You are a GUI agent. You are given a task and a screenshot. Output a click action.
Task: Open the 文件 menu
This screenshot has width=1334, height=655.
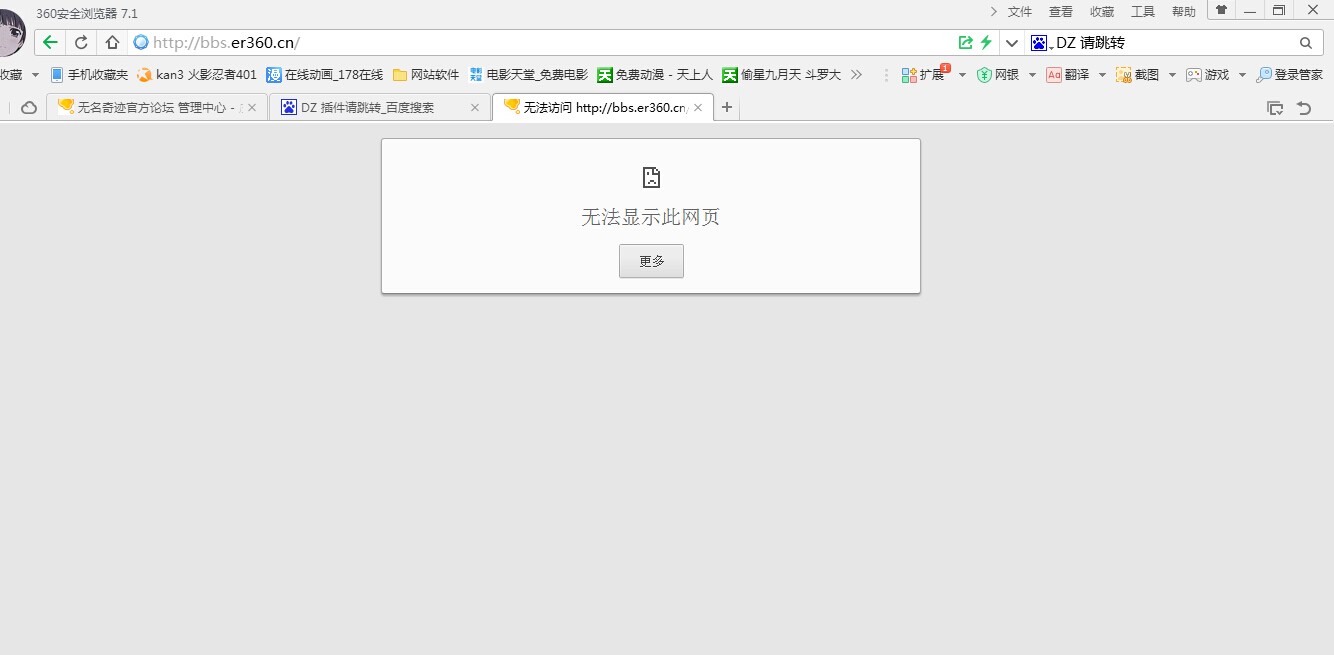point(1020,12)
